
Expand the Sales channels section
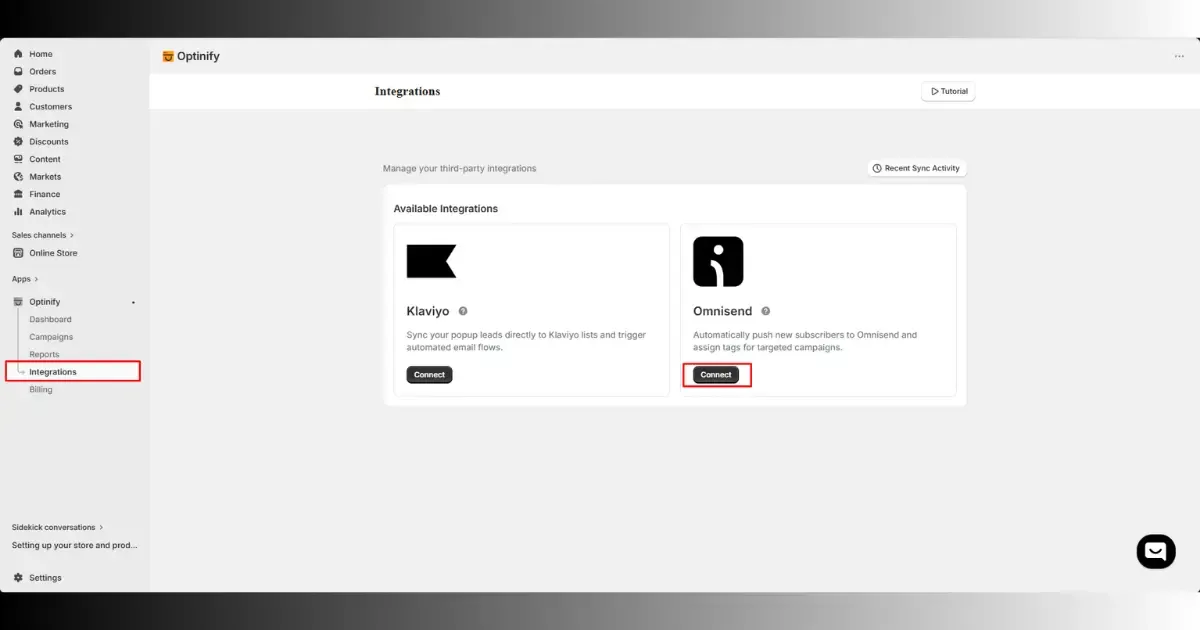43,235
